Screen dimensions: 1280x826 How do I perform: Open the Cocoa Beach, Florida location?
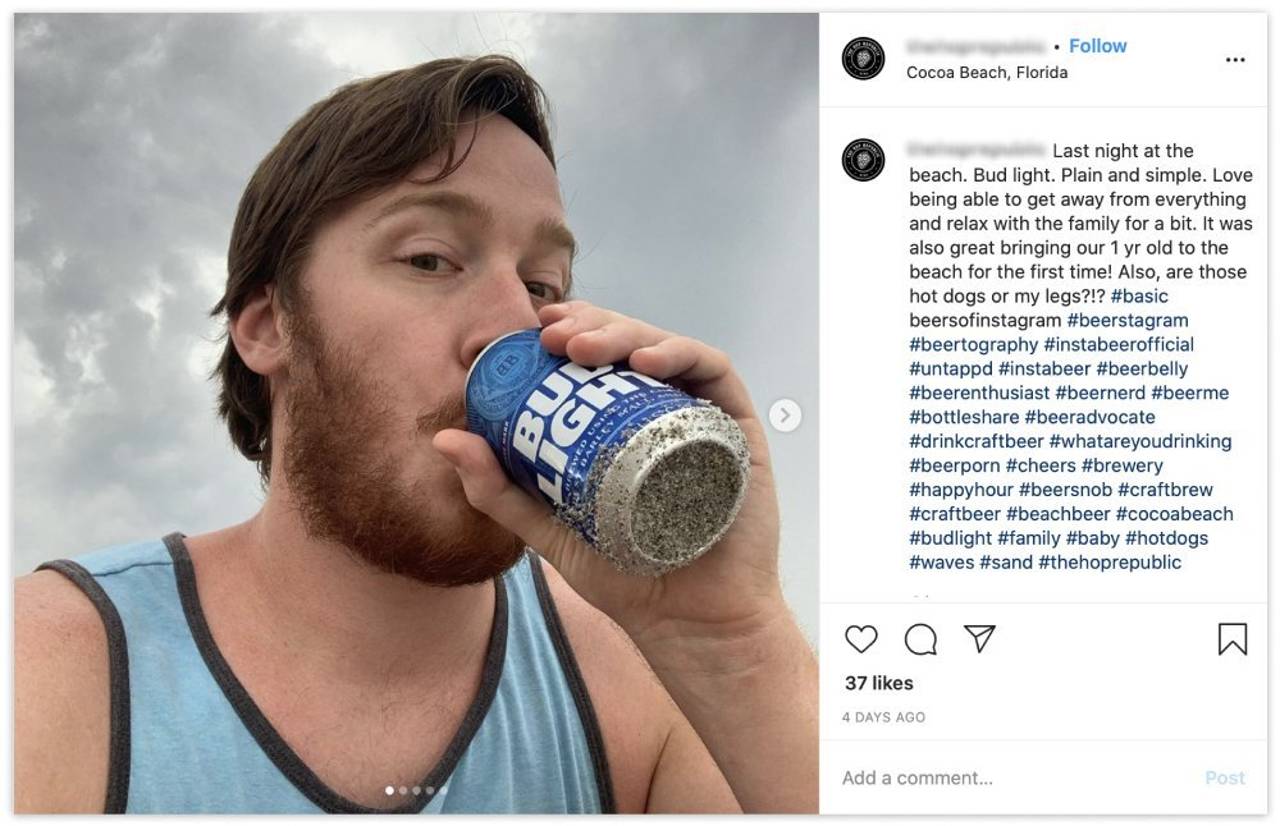pyautogui.click(x=986, y=72)
